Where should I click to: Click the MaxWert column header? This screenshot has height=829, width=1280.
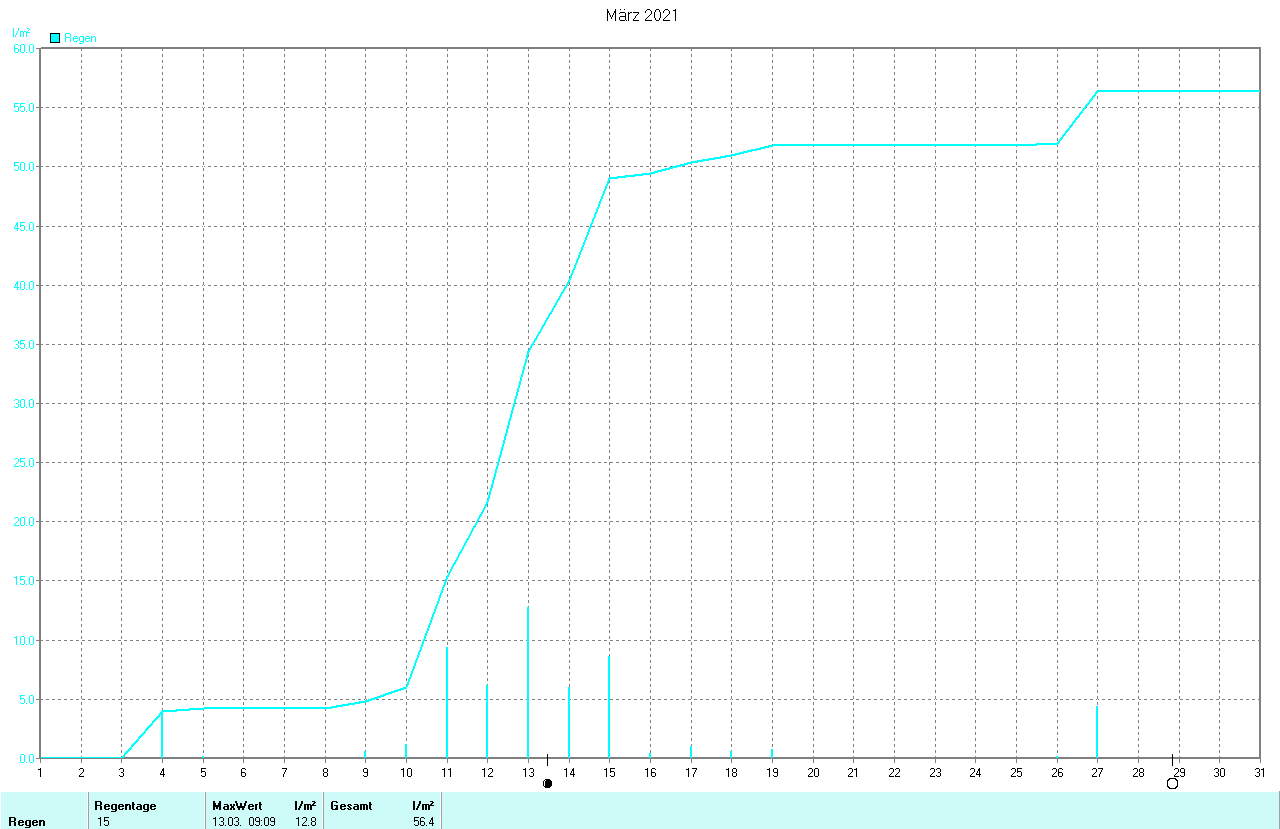pyautogui.click(x=237, y=805)
